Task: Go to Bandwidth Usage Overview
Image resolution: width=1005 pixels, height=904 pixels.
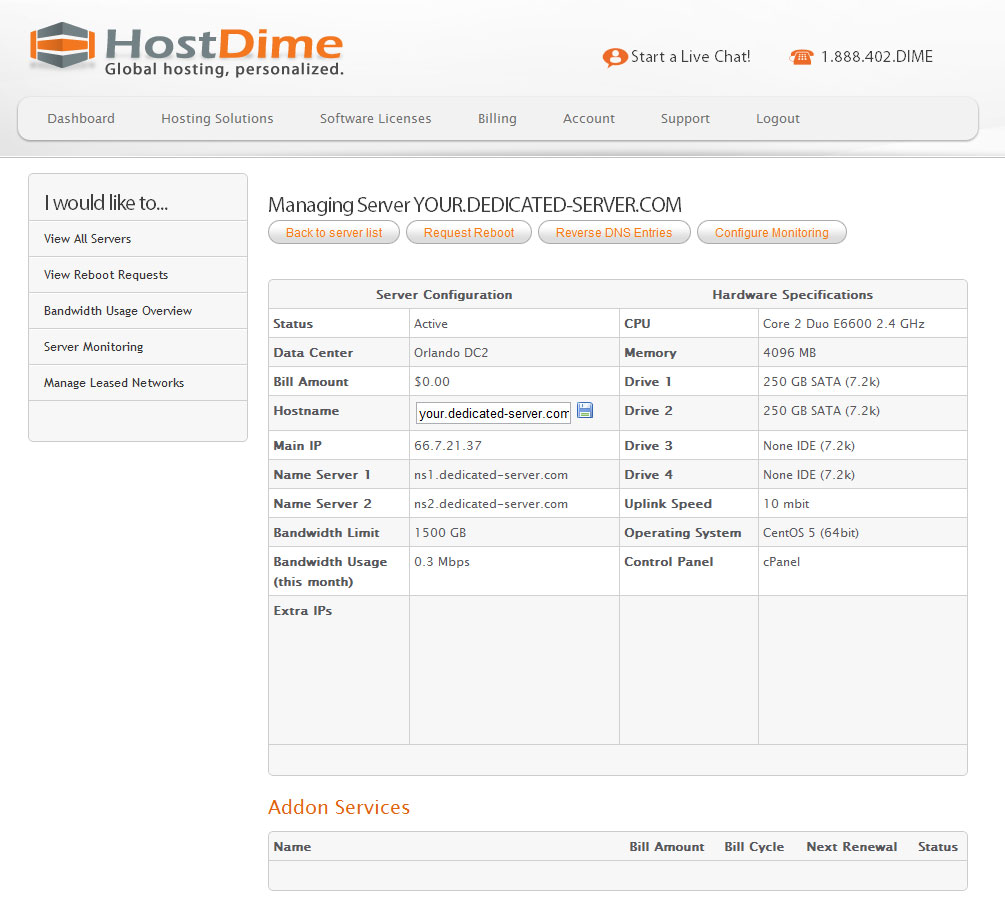Action: coord(118,311)
